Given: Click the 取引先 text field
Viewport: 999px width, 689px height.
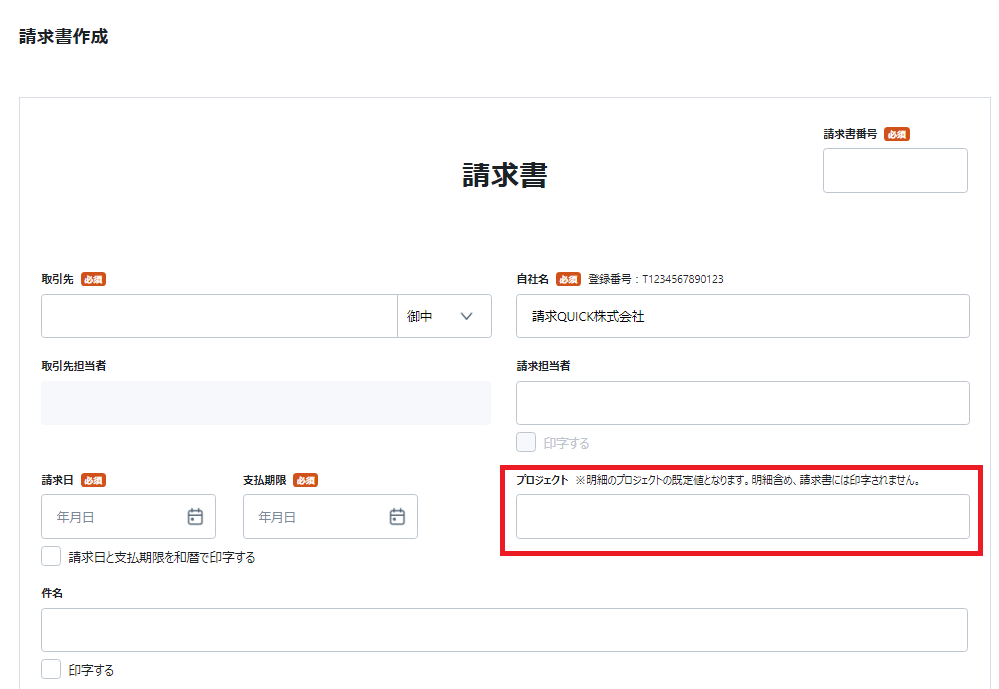Looking at the screenshot, I should [219, 316].
